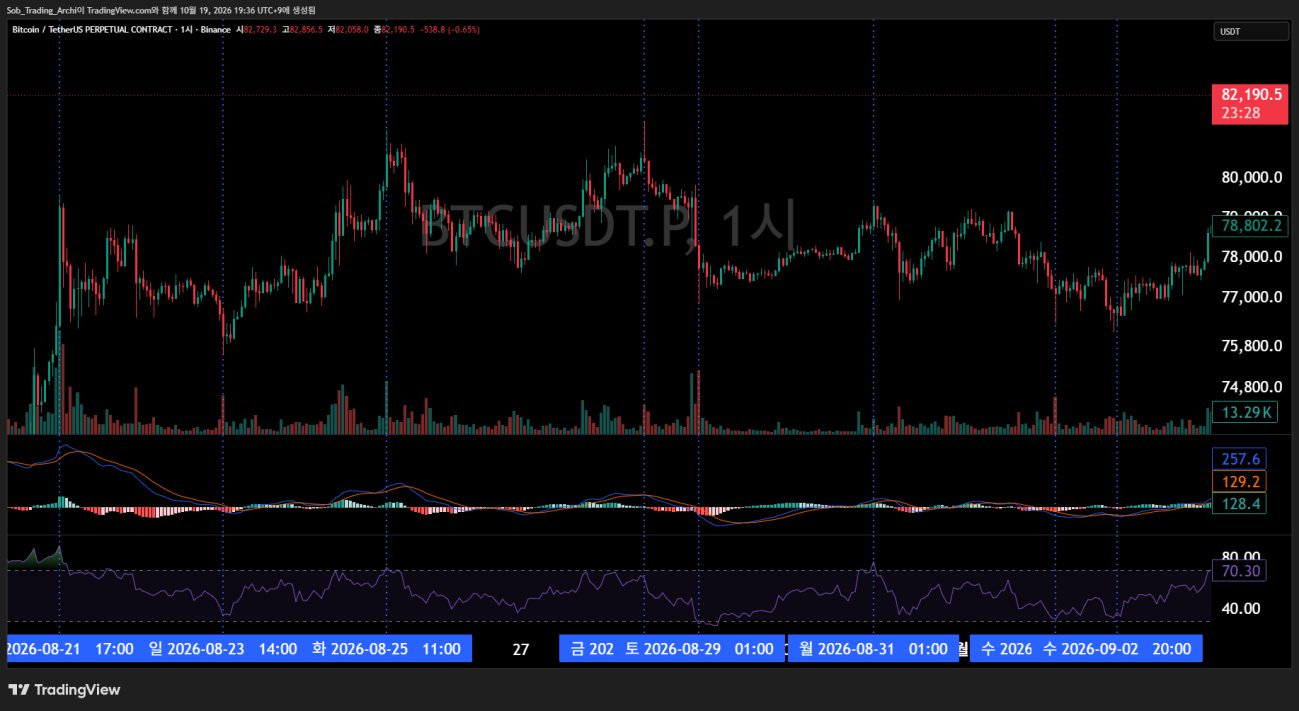This screenshot has height=711, width=1299.
Task: Click the 27 date tick on the time axis
Action: pos(520,649)
